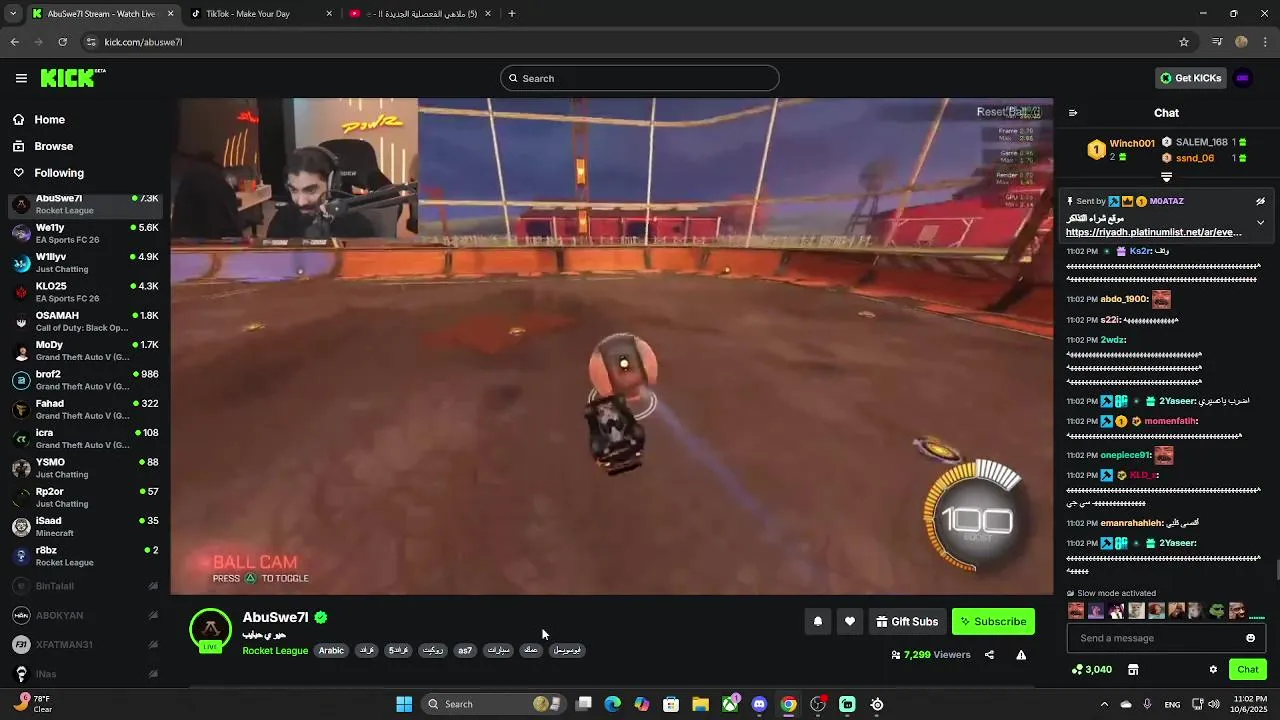The width and height of the screenshot is (1280, 720).
Task: Open brof2 channel in sidebar
Action: [x=85, y=380]
